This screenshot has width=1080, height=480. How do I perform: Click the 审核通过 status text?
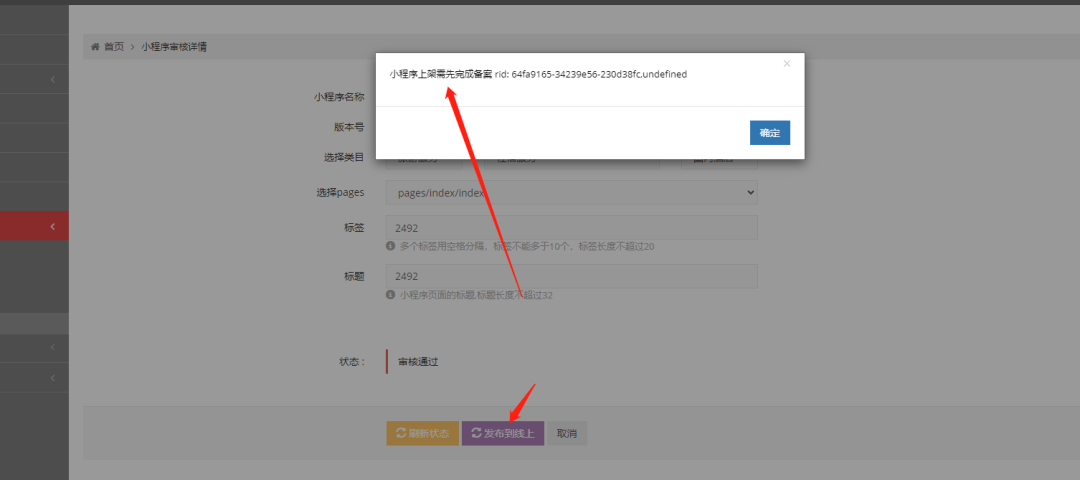pos(418,361)
